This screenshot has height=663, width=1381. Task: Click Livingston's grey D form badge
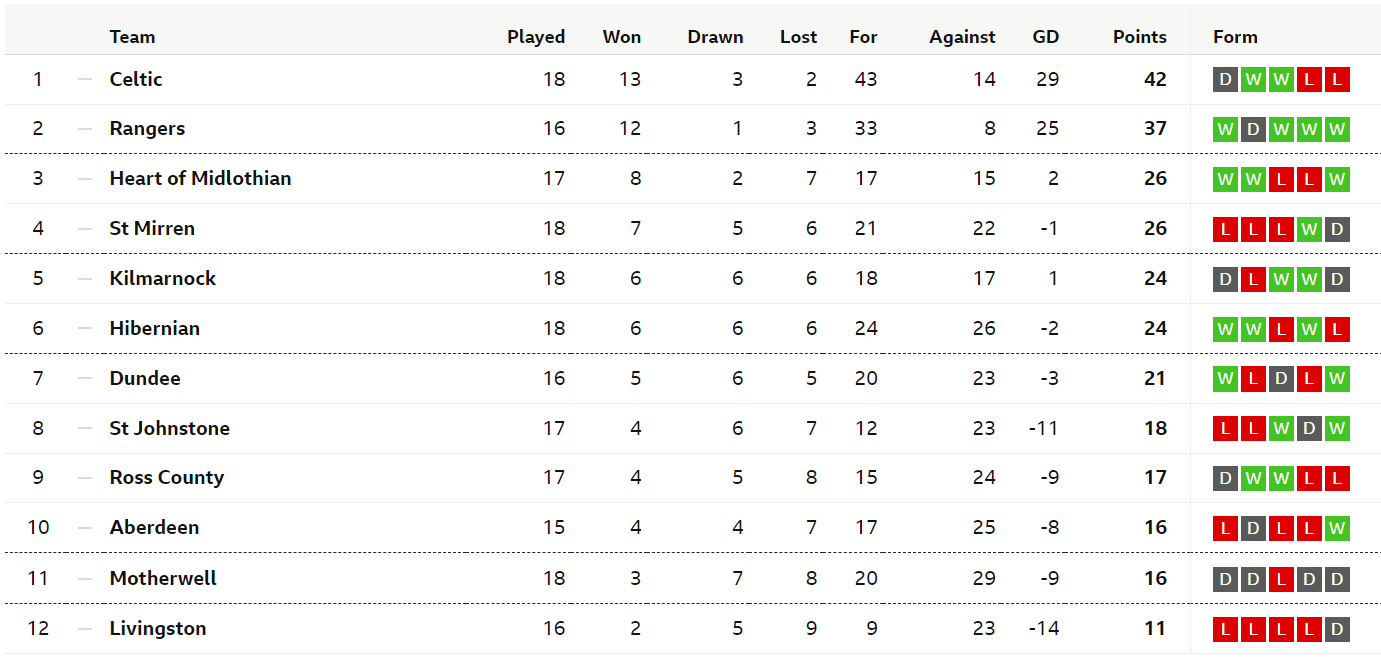point(1337,629)
